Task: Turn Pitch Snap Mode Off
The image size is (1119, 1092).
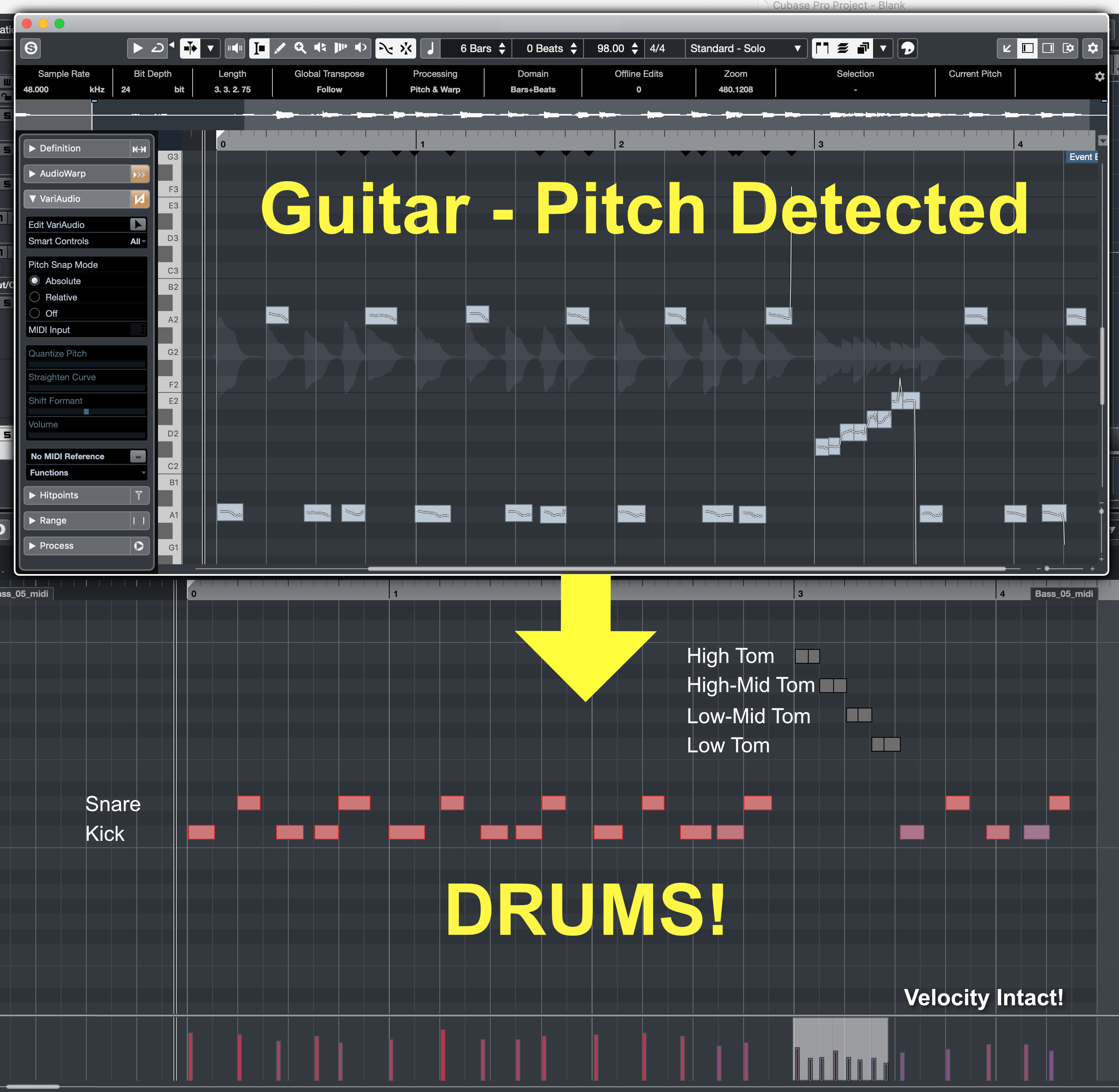Action: click(x=35, y=313)
